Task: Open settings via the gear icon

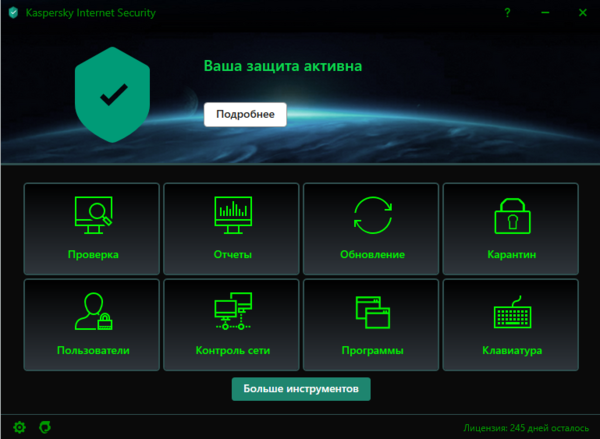Action: (x=20, y=427)
